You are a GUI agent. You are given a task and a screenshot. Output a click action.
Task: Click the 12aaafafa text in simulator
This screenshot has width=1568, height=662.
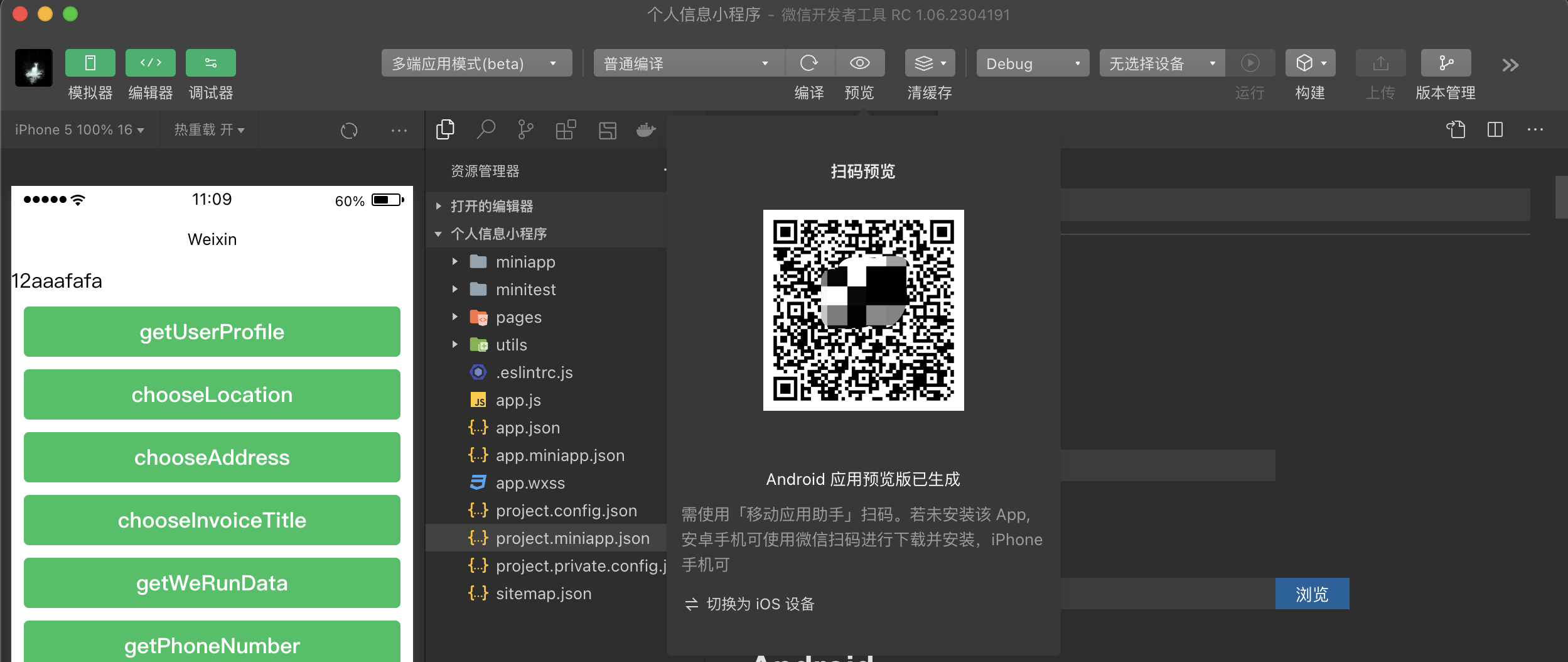pos(56,281)
